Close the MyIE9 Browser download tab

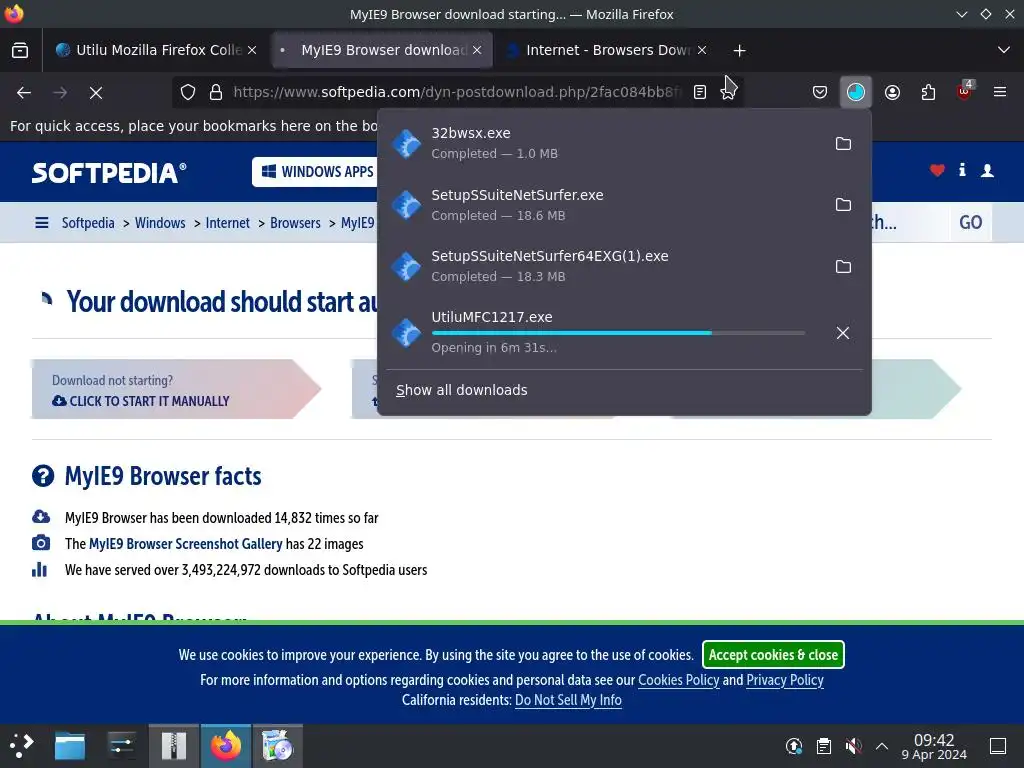tap(477, 50)
